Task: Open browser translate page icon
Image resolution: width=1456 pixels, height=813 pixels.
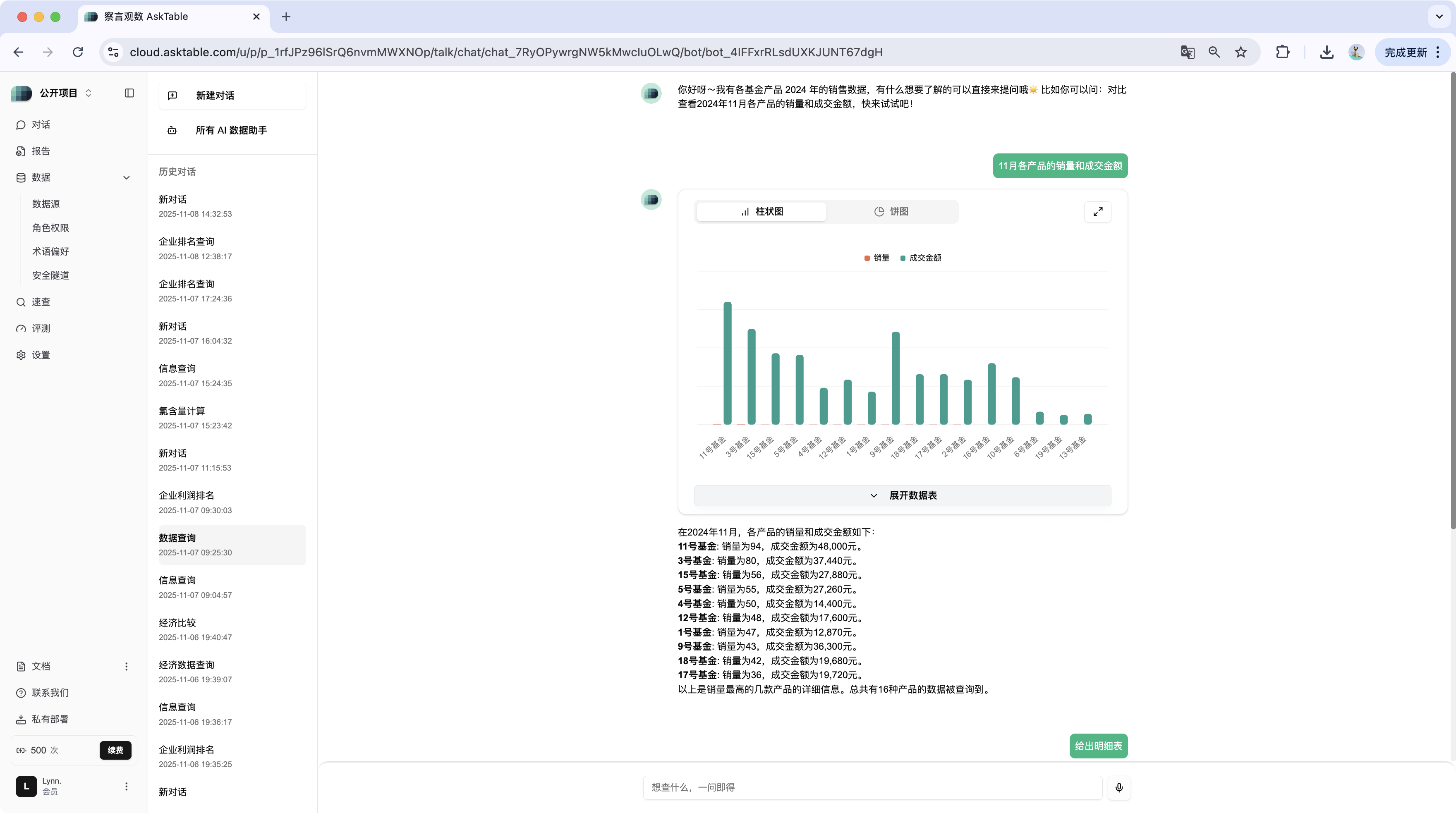Action: click(1187, 52)
